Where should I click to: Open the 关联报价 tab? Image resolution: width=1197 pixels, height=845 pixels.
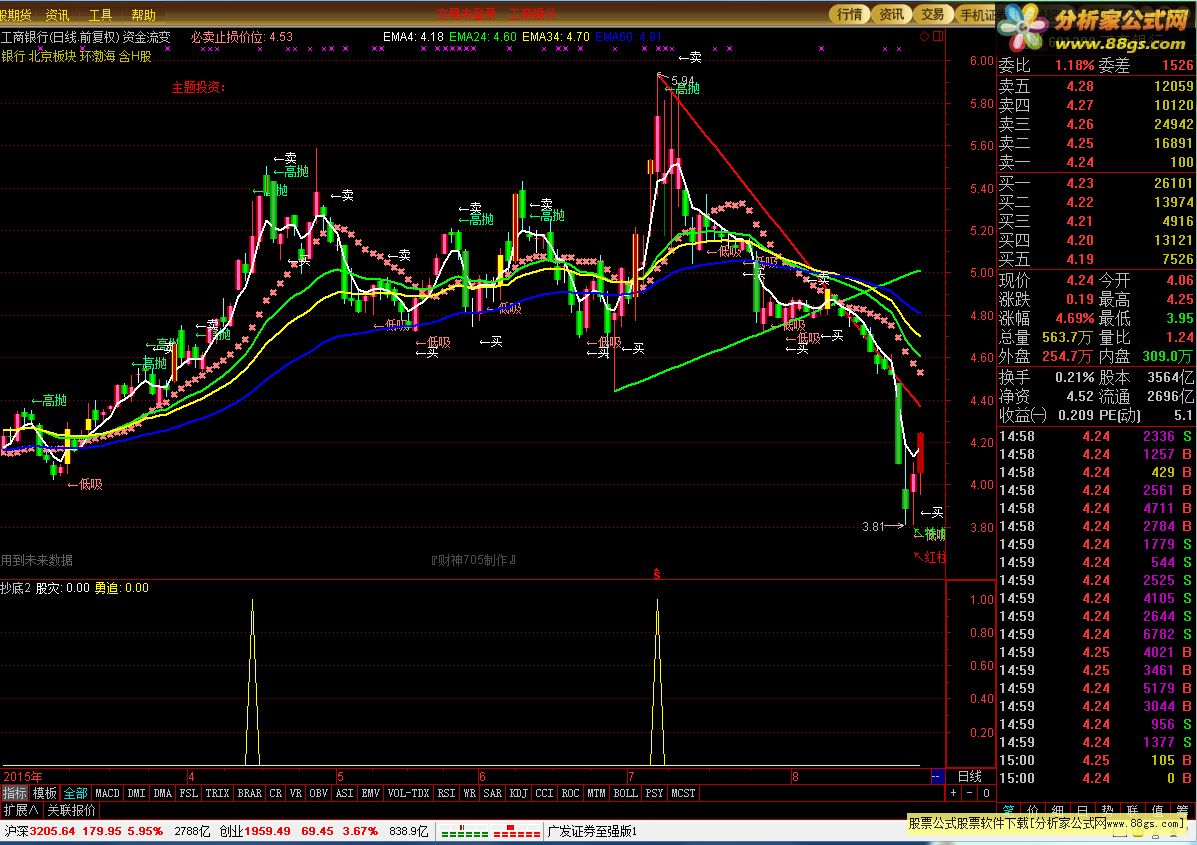pyautogui.click(x=72, y=810)
